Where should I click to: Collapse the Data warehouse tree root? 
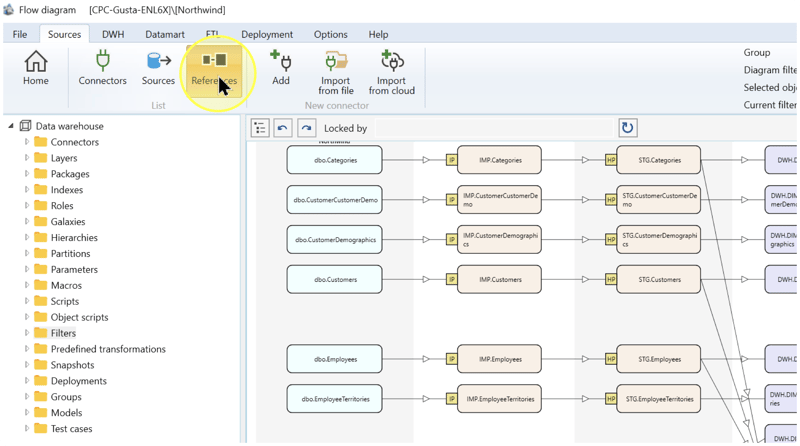[x=11, y=126]
